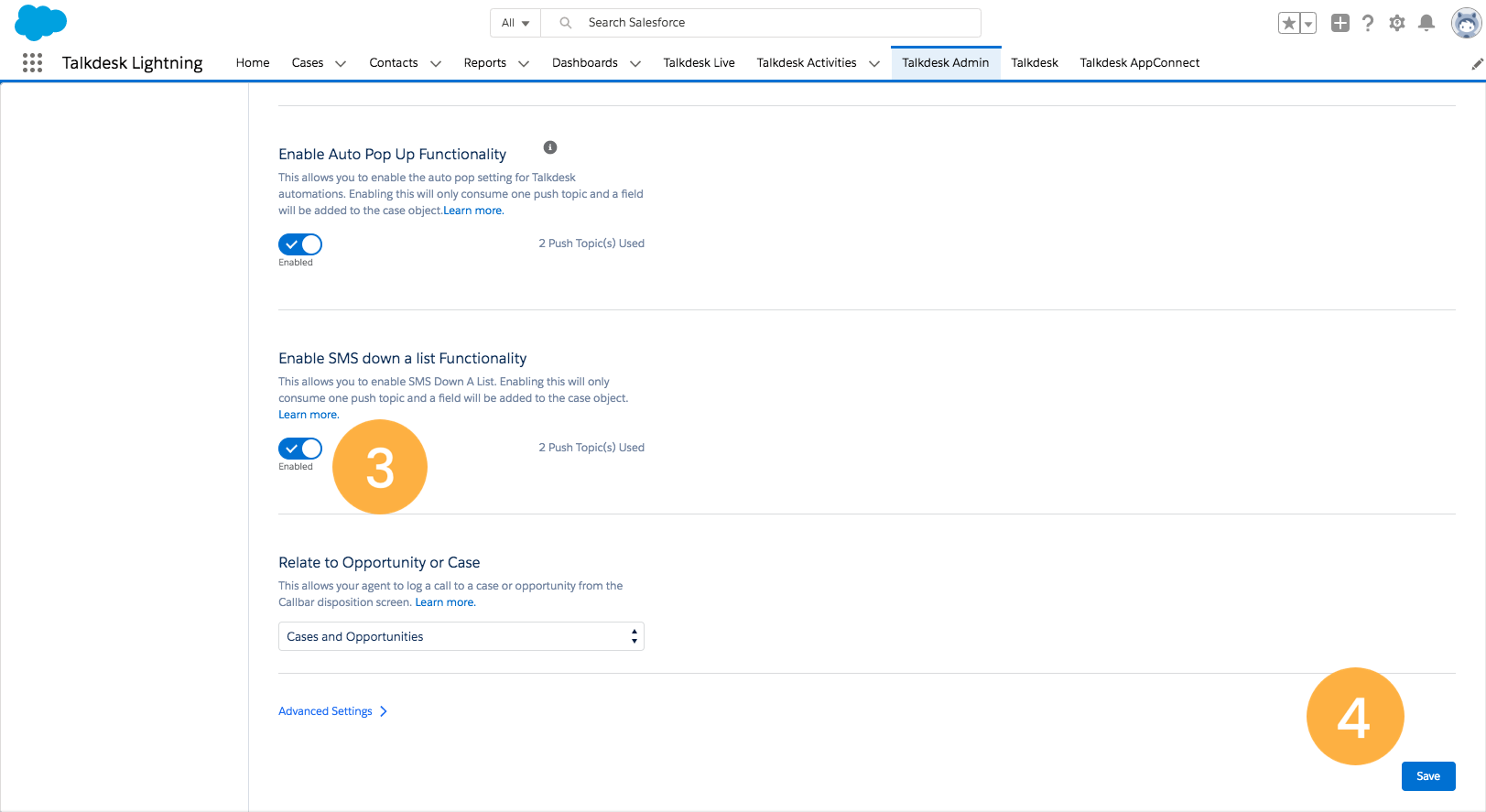Expand the Contacts tab menu chevron
The width and height of the screenshot is (1486, 812).
click(x=436, y=63)
